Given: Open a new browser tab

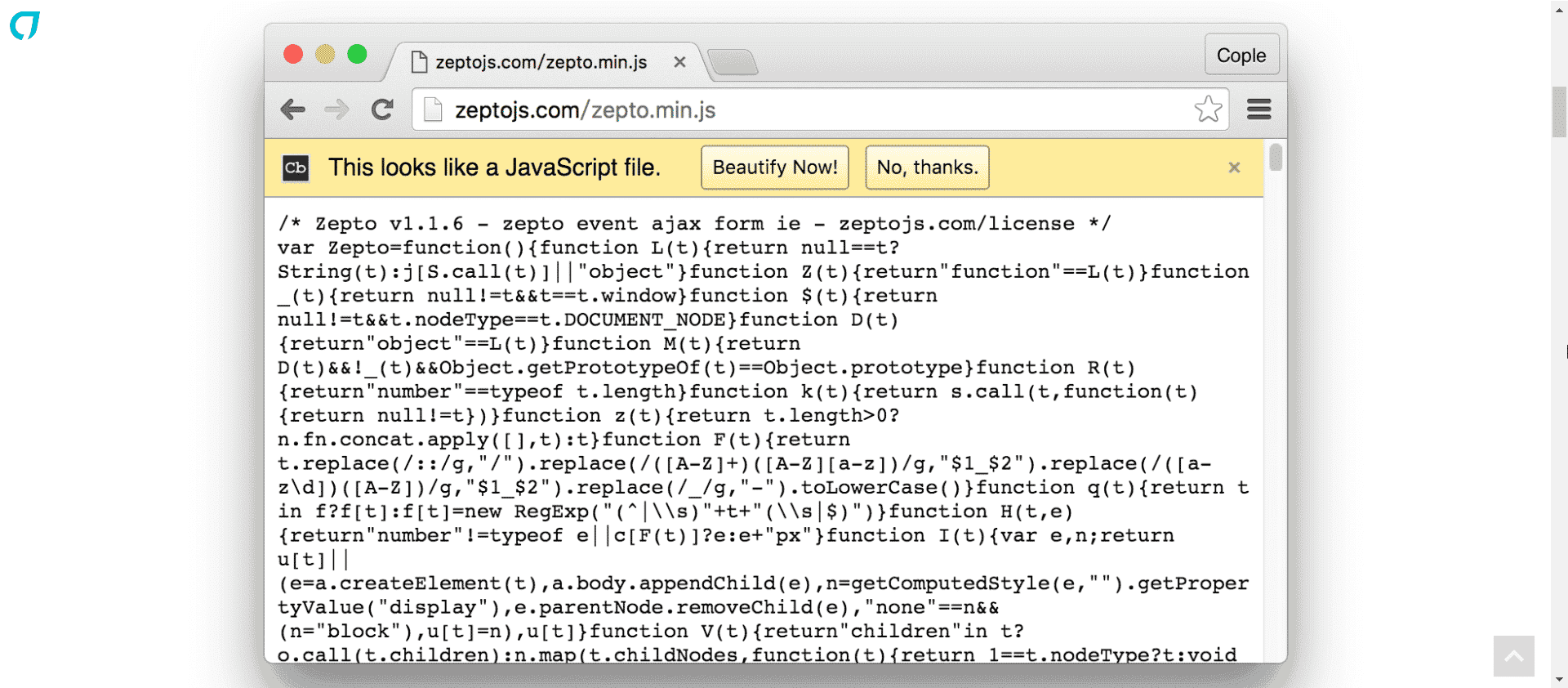Looking at the screenshot, I should click(x=733, y=62).
